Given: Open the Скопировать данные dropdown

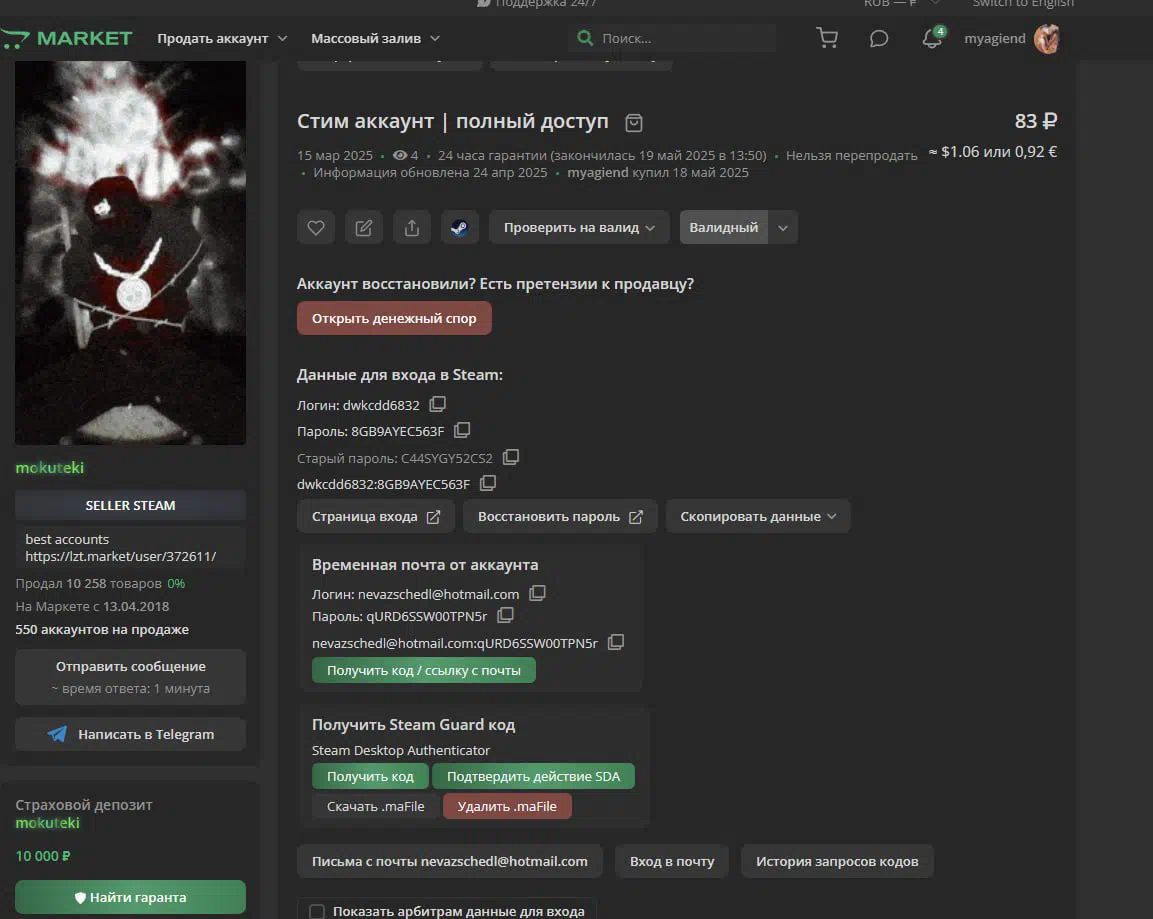Looking at the screenshot, I should tap(758, 516).
